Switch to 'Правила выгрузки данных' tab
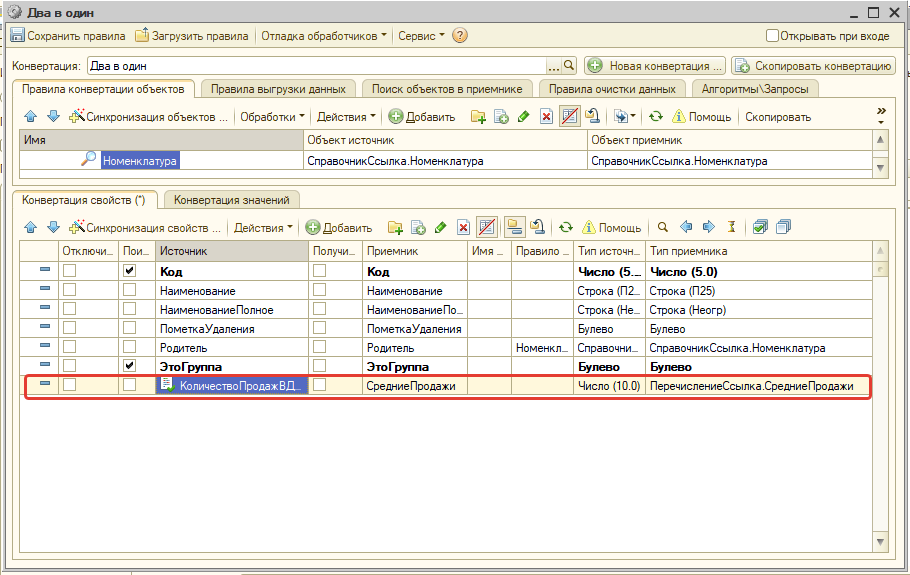The width and height of the screenshot is (910, 575). (278, 89)
